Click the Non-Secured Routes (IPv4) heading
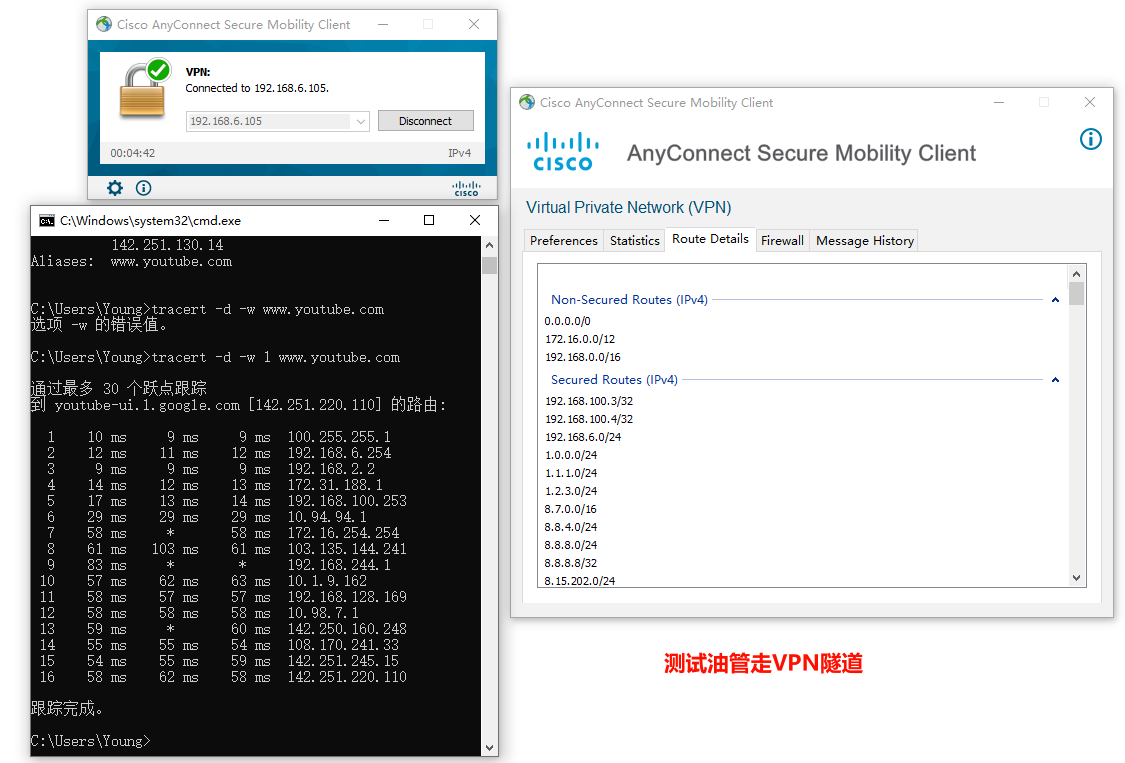The height and width of the screenshot is (763, 1125). tap(629, 299)
